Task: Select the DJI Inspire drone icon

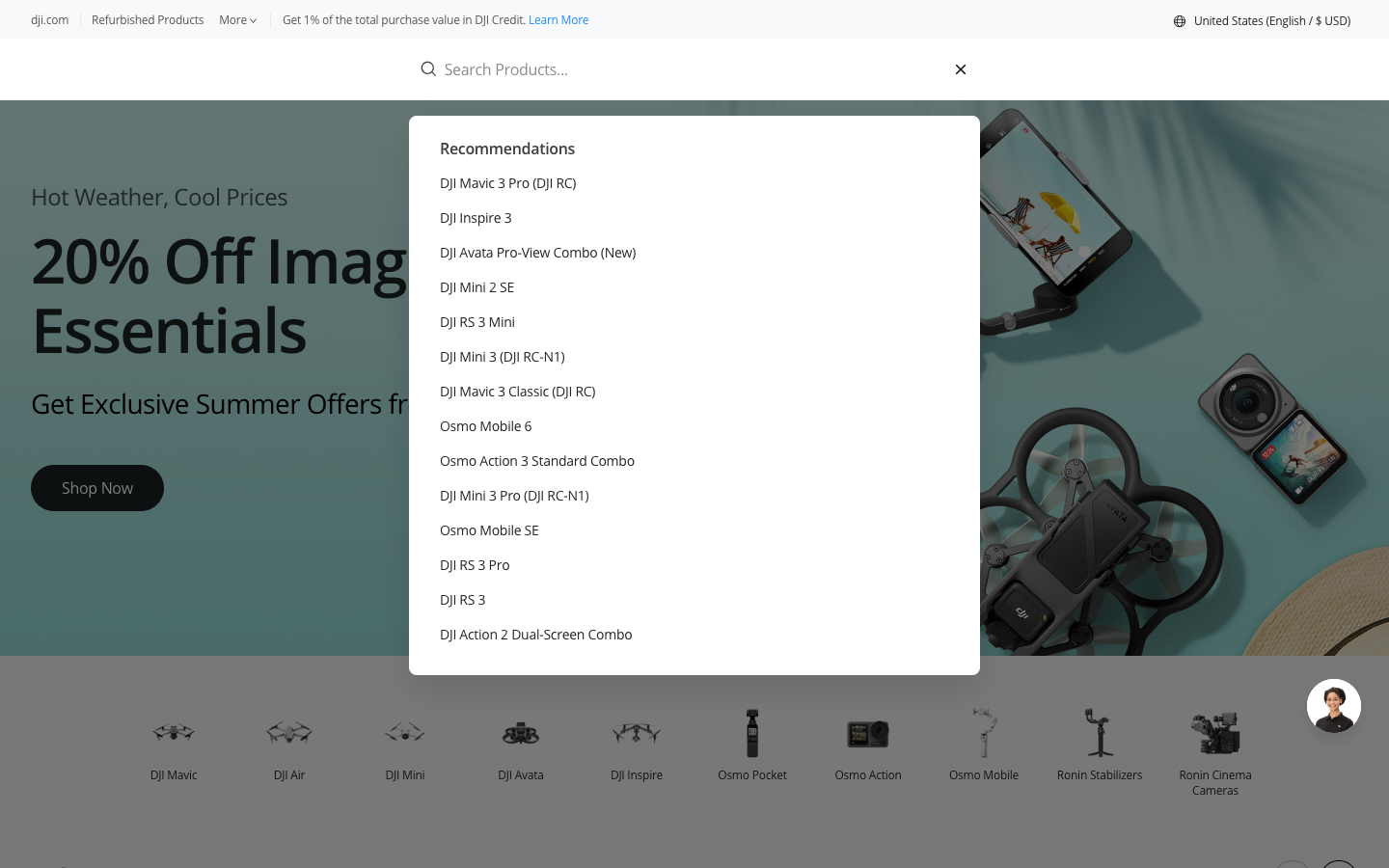Action: (x=637, y=733)
